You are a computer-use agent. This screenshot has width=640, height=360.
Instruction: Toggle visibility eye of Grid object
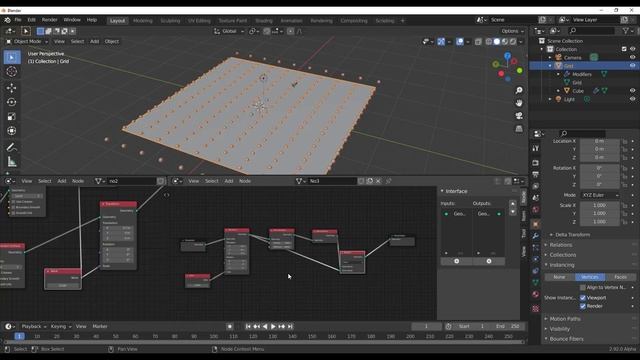[632, 66]
